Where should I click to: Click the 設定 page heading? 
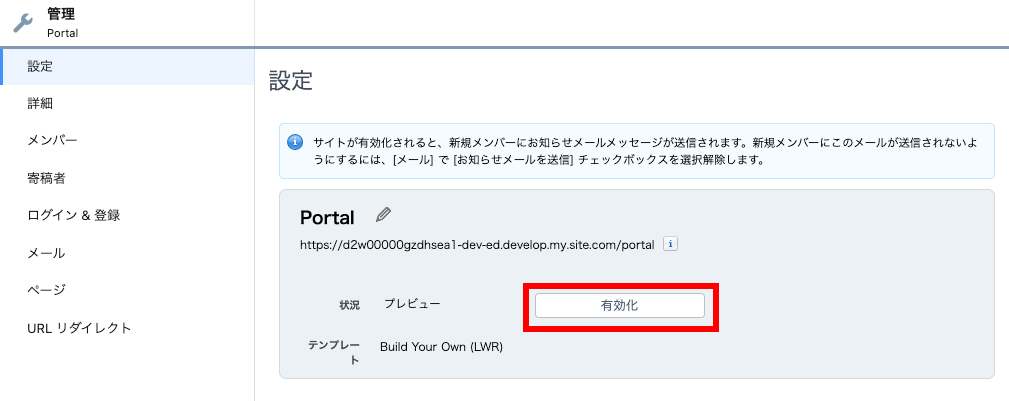point(291,81)
